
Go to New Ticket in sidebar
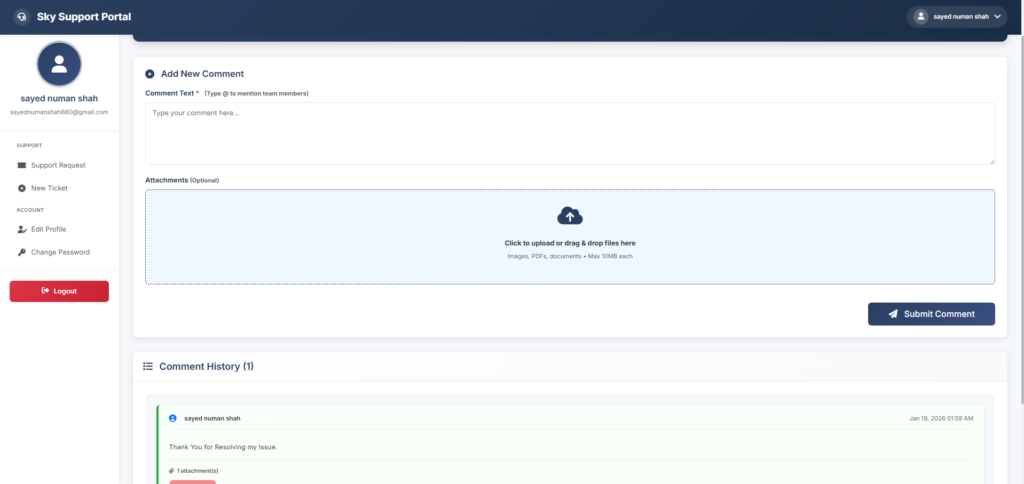49,188
